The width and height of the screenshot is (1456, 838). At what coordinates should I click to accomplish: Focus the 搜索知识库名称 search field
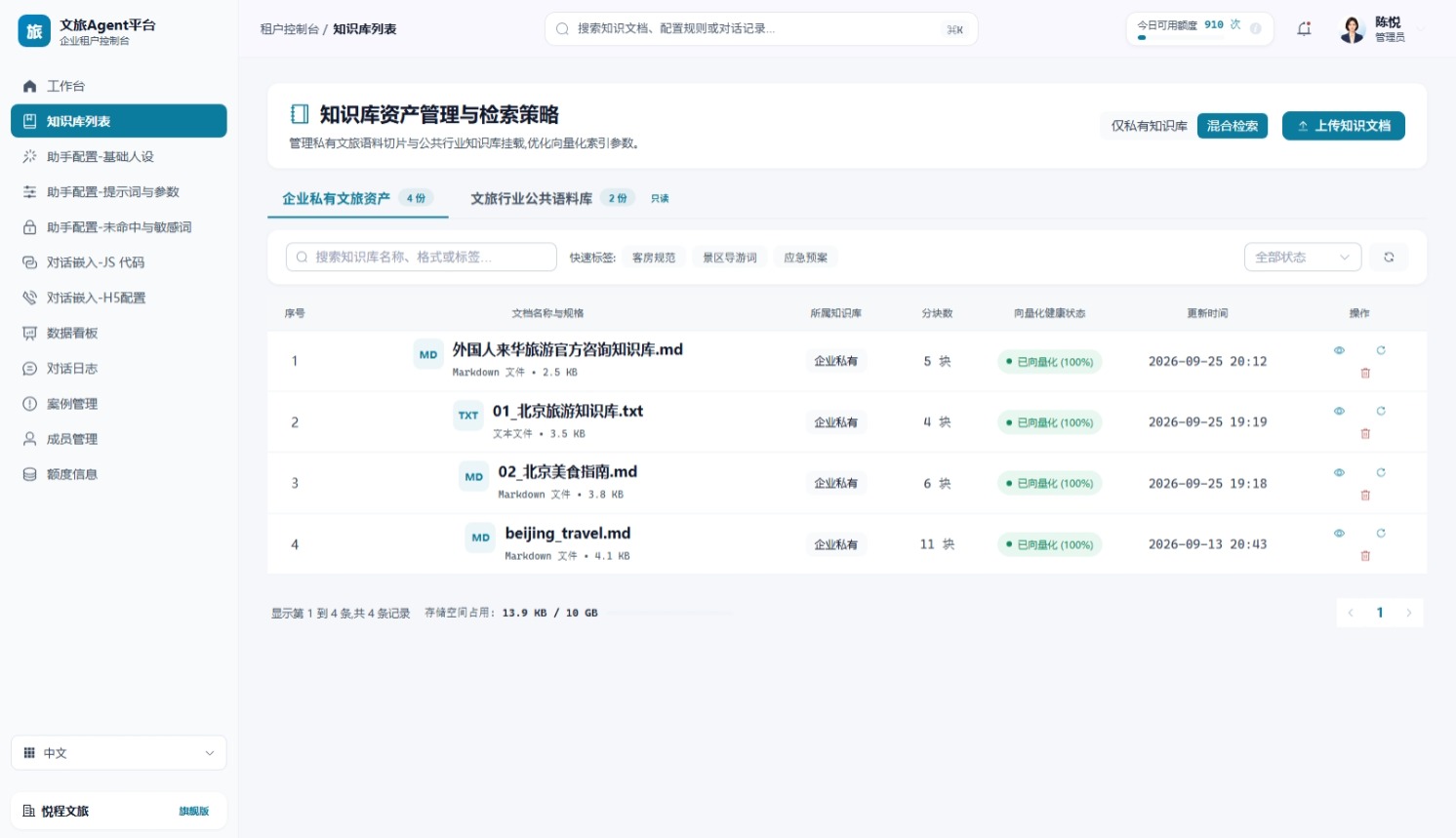click(422, 257)
